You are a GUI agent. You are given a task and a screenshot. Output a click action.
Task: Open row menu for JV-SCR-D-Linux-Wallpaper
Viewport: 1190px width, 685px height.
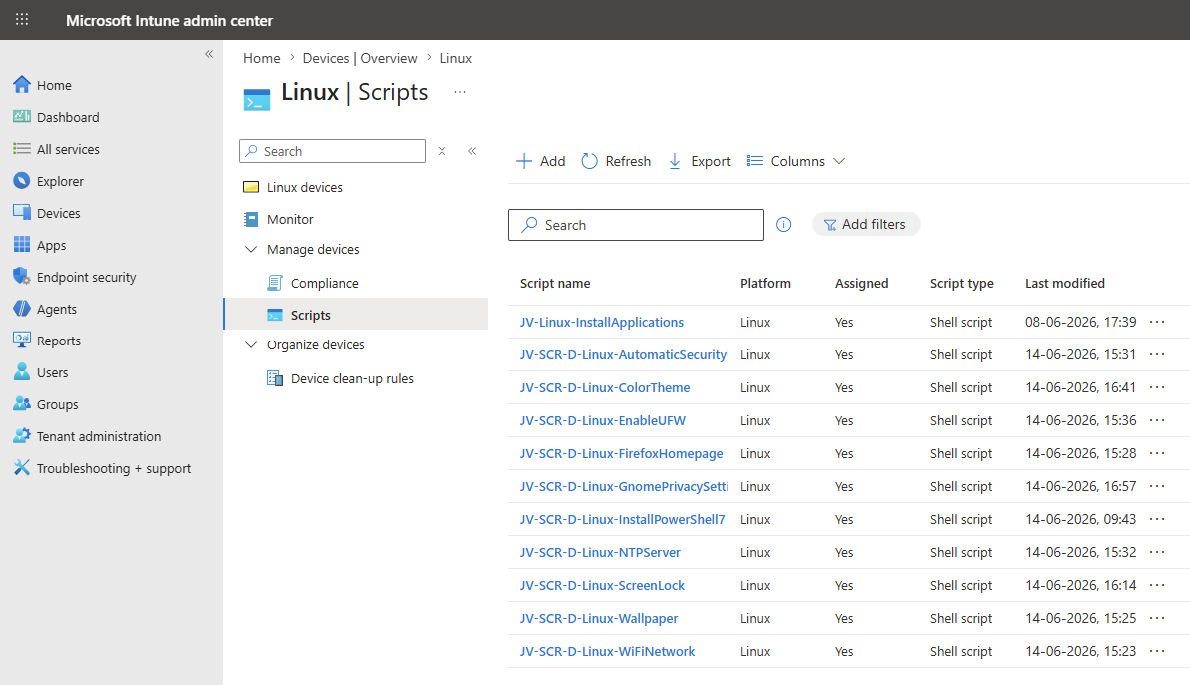tap(1157, 617)
